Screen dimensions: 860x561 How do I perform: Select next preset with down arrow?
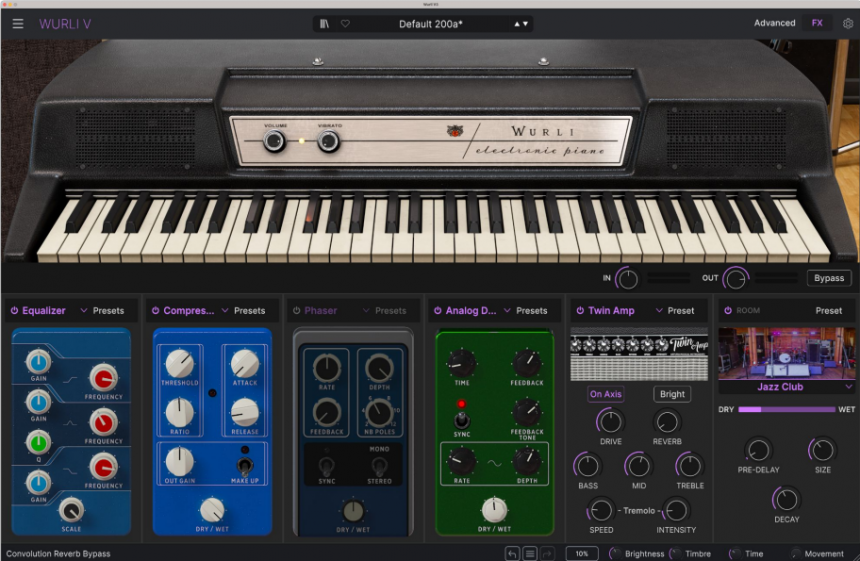[x=525, y=24]
